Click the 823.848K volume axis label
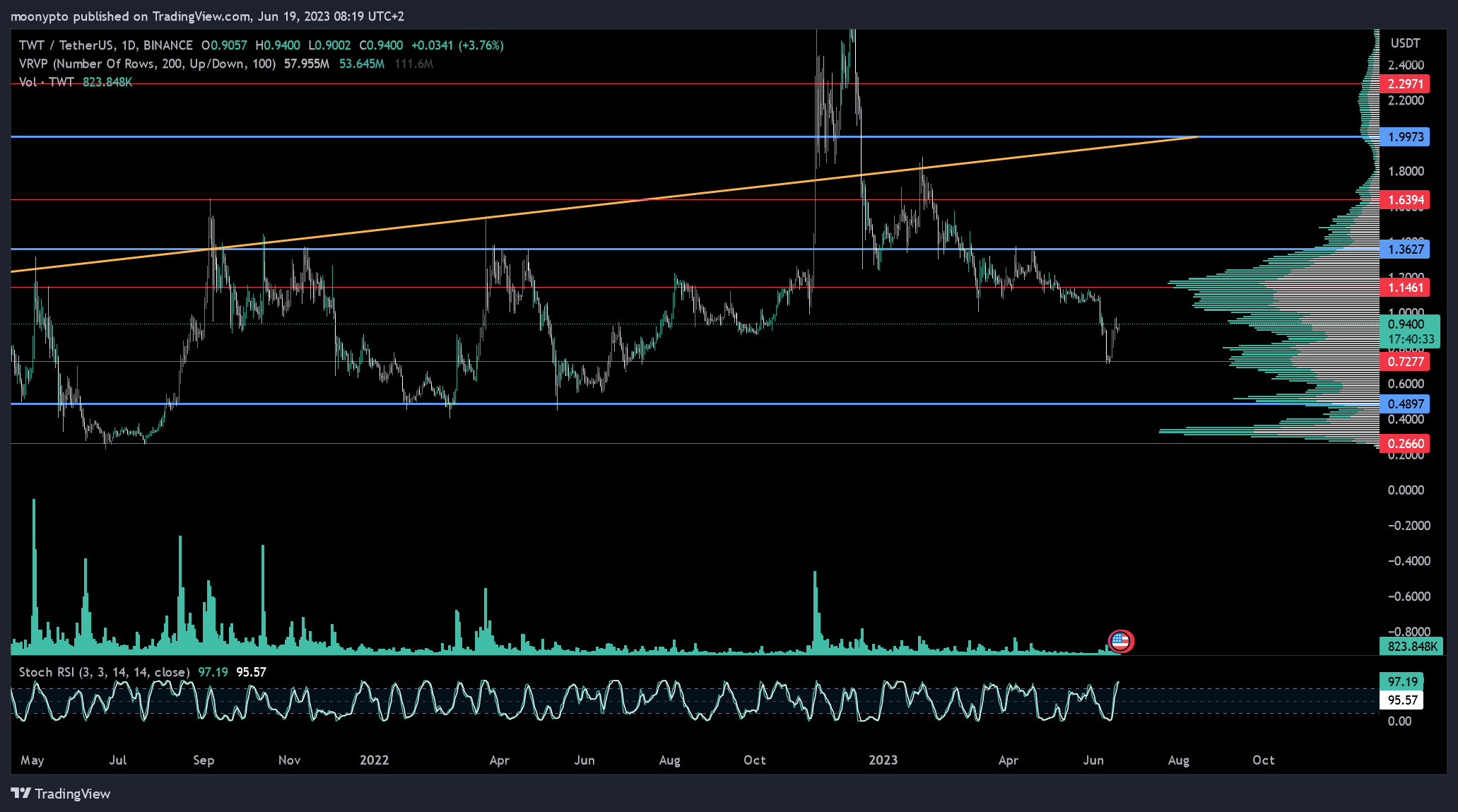The height and width of the screenshot is (812, 1458). 1411,647
